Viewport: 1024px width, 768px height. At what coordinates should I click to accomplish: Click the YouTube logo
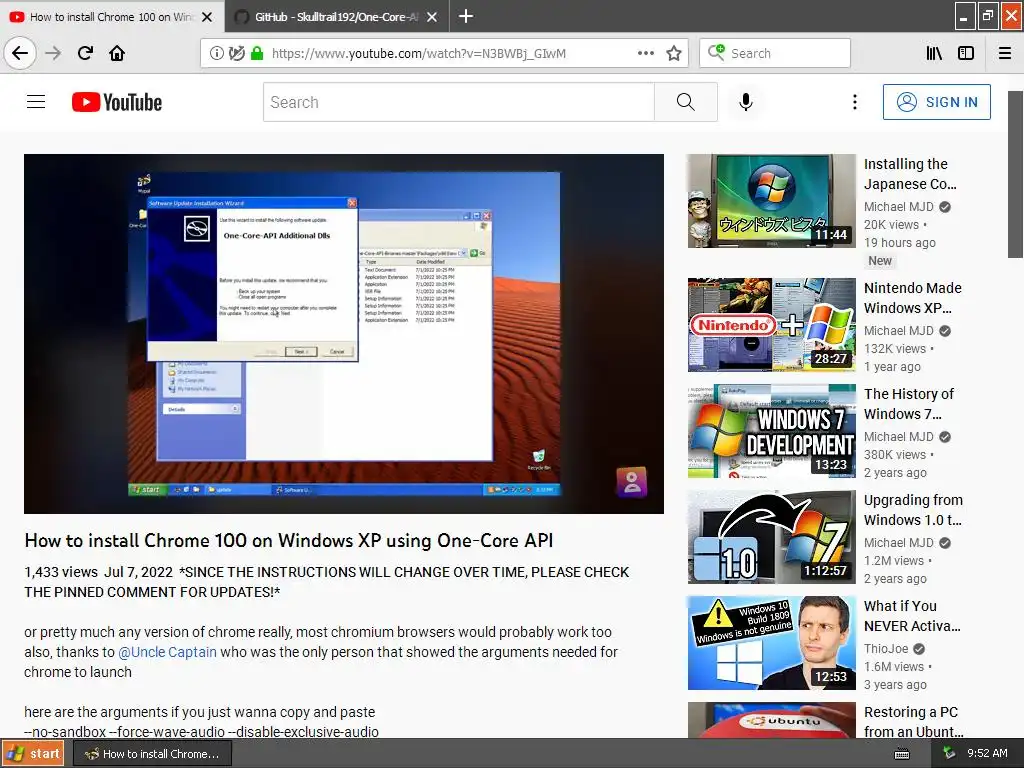(x=117, y=103)
